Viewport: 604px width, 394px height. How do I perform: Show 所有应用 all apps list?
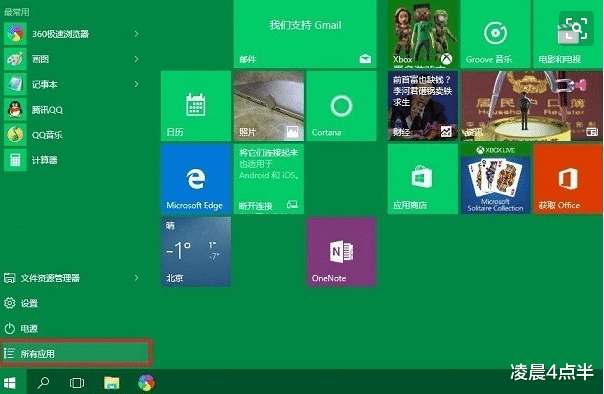[76, 353]
